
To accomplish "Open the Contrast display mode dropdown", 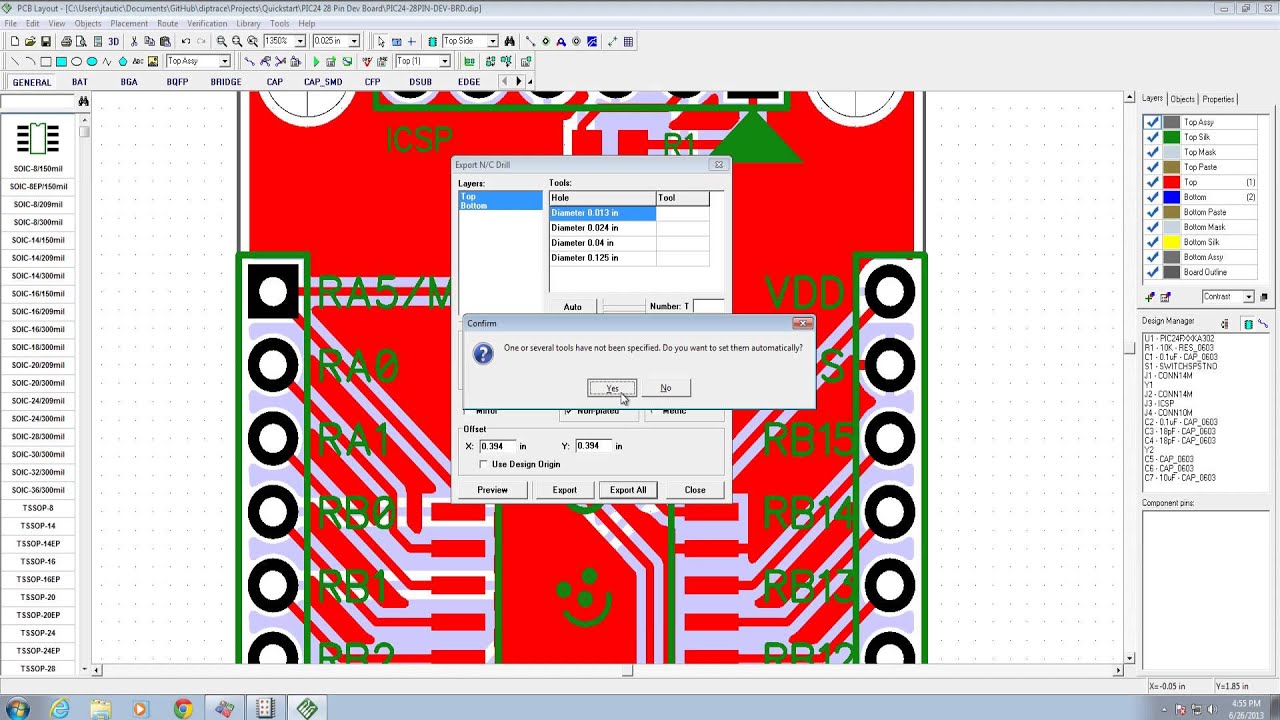I will [x=1248, y=297].
